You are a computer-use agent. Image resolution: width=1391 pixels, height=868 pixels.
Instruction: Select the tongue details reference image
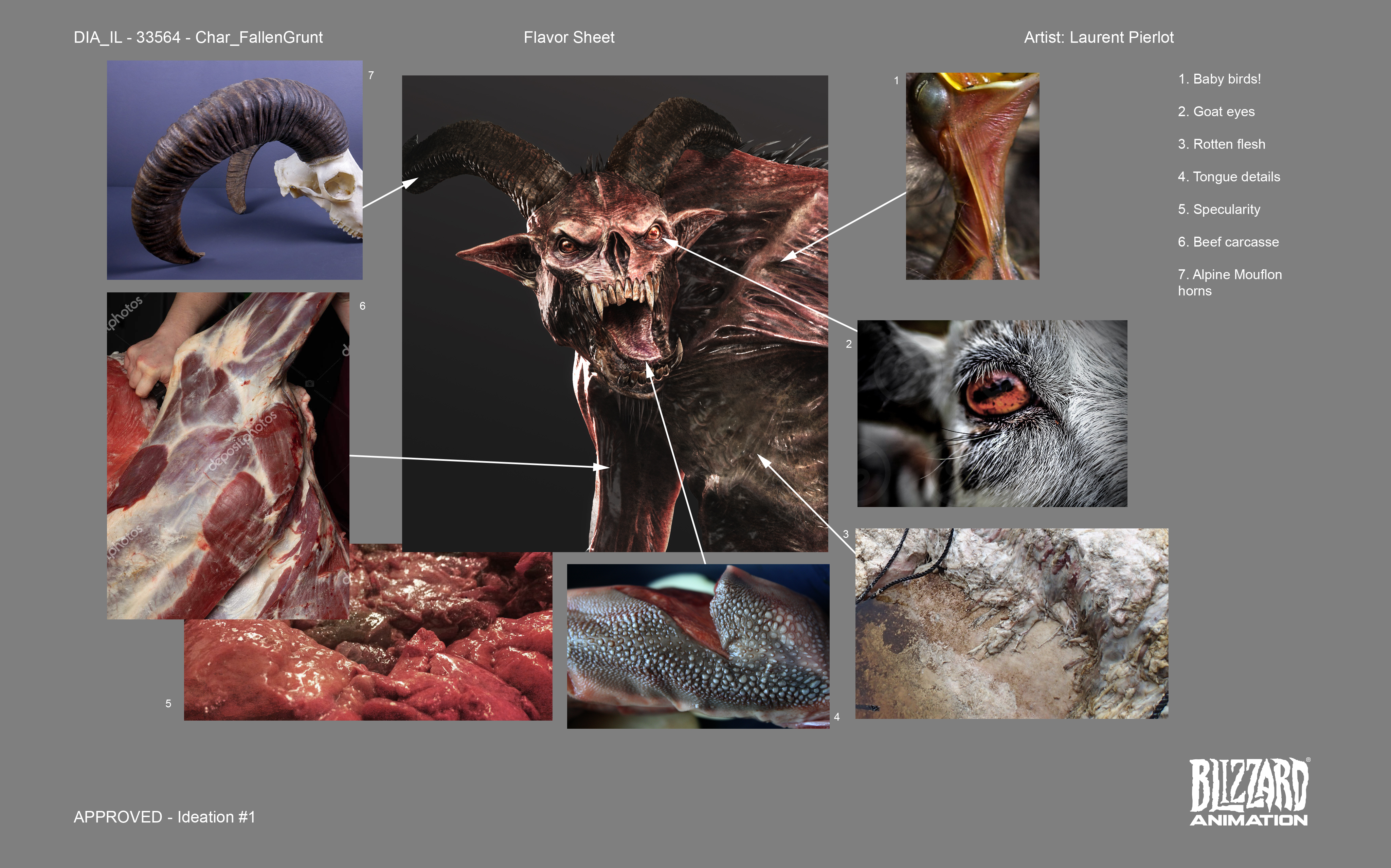click(698, 646)
